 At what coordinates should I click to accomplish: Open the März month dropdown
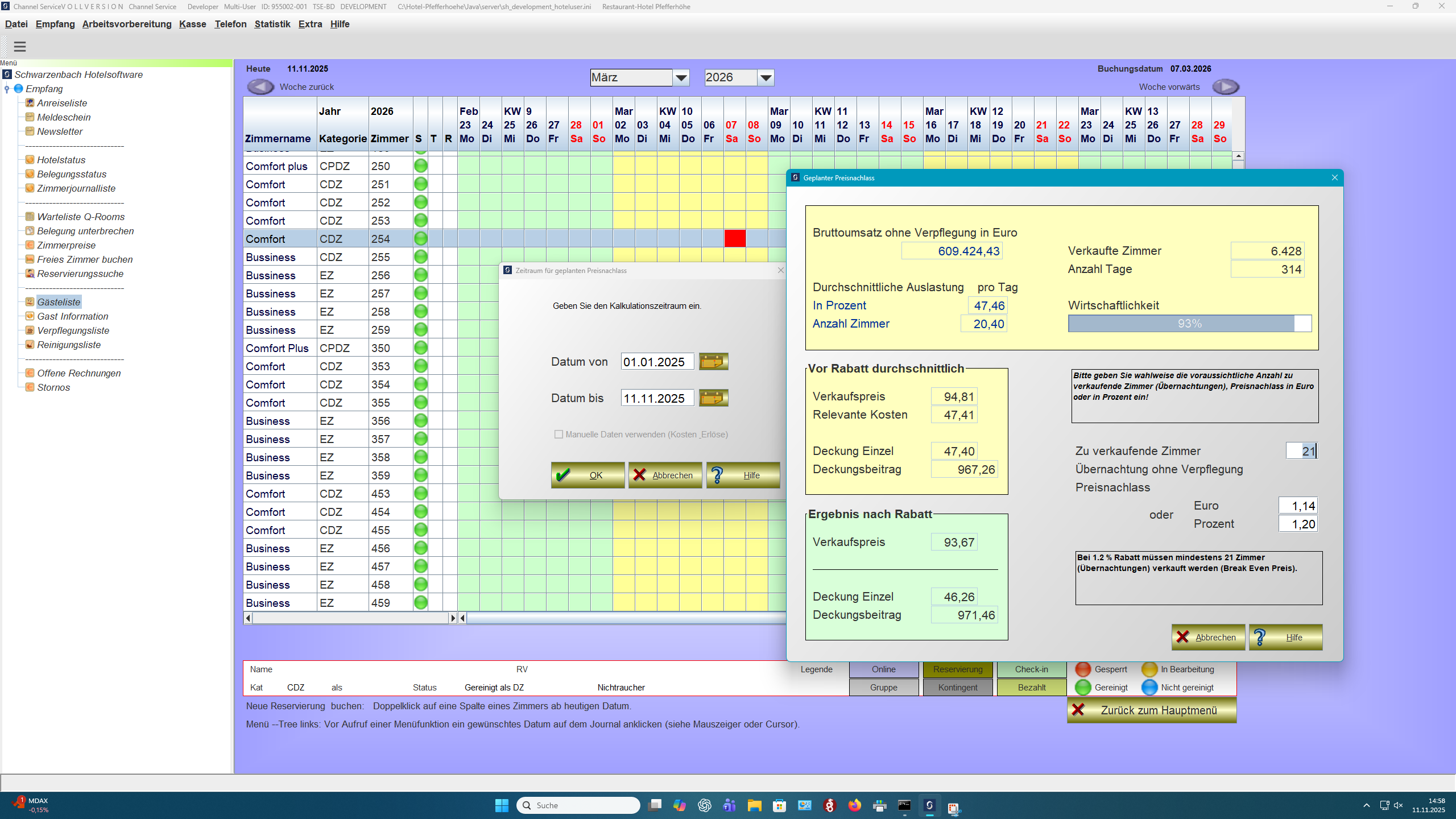(x=681, y=77)
